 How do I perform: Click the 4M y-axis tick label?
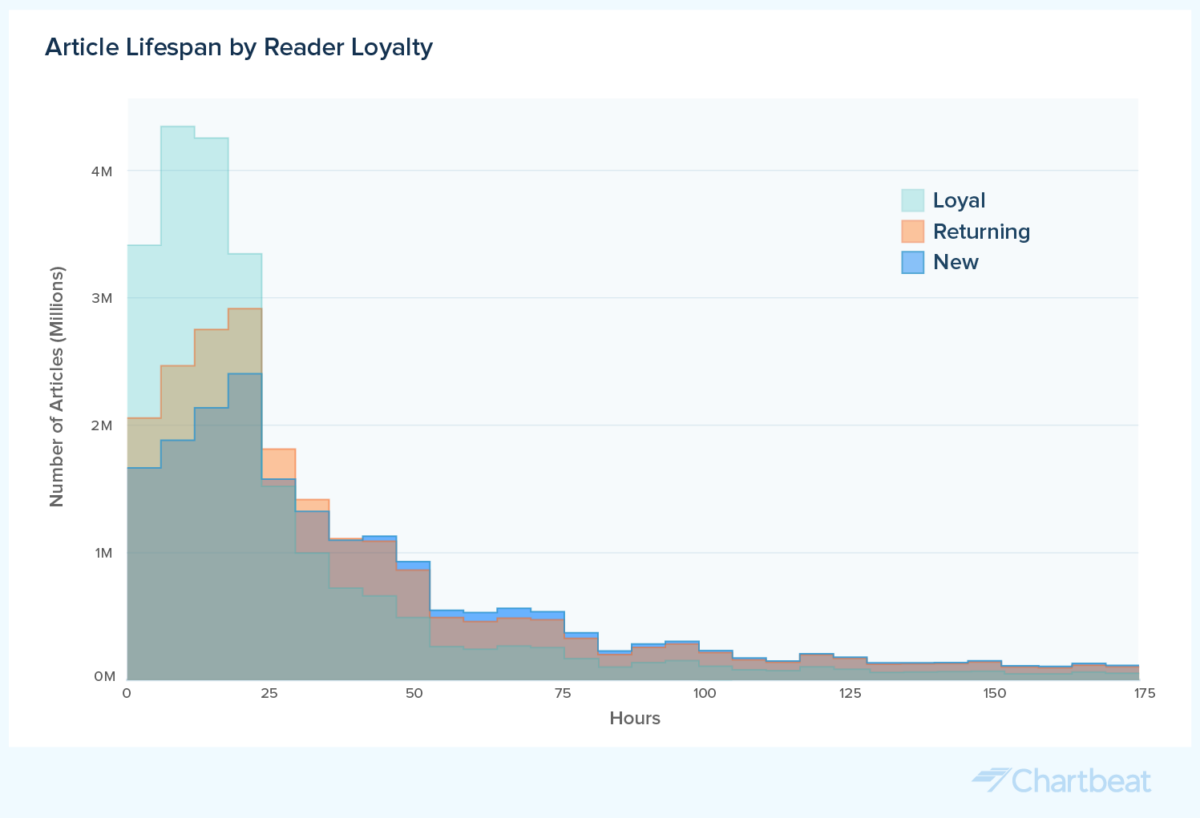tap(101, 171)
